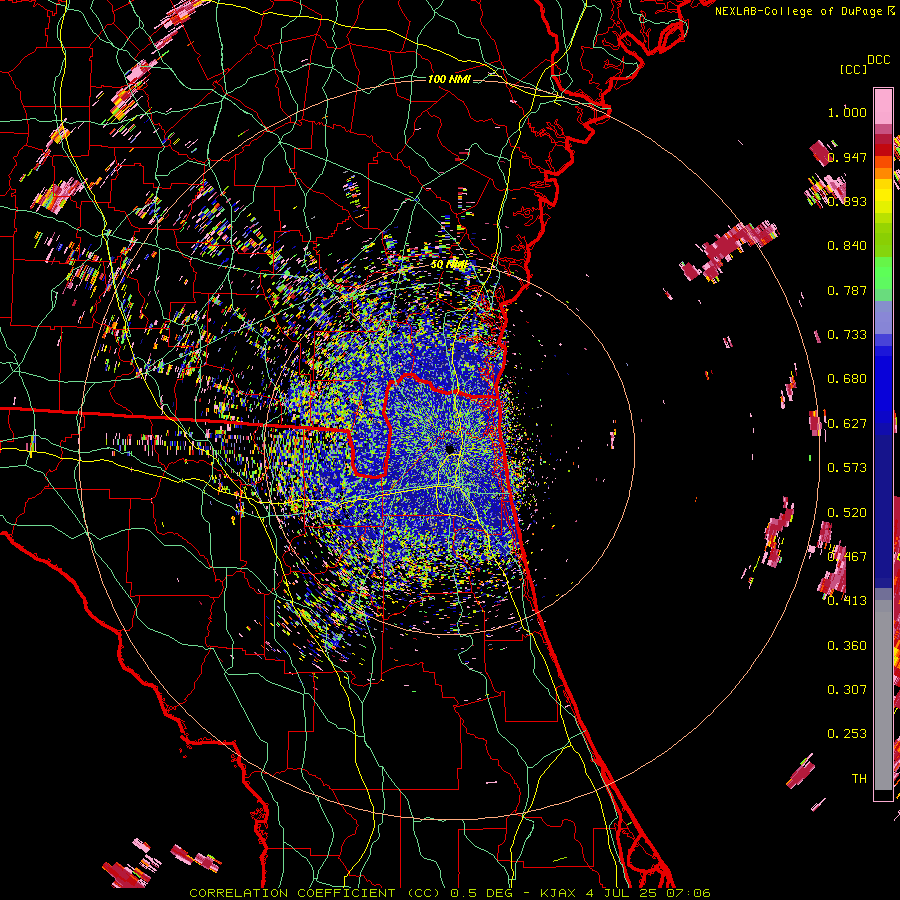Click the 0.253 scale value

(x=847, y=734)
